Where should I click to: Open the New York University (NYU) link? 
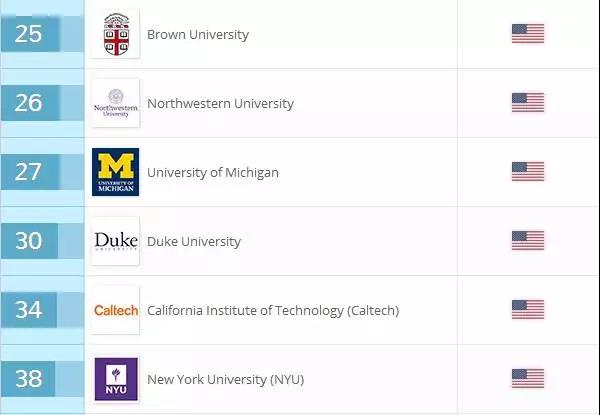(x=225, y=379)
